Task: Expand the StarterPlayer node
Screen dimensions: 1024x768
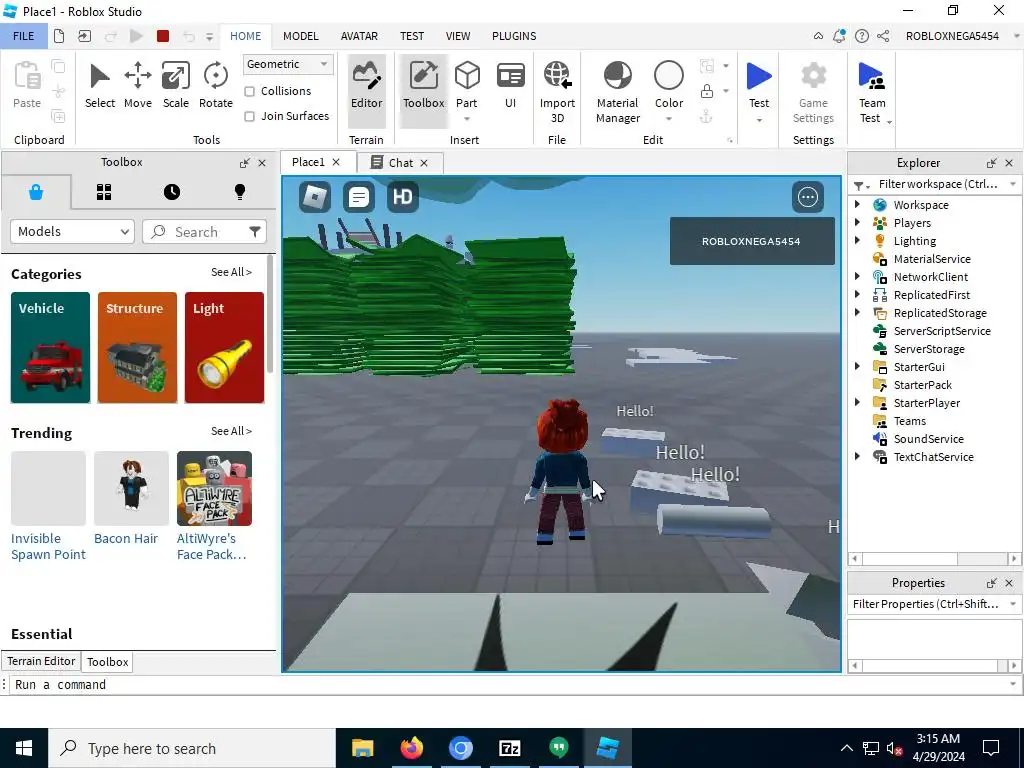Action: [857, 403]
